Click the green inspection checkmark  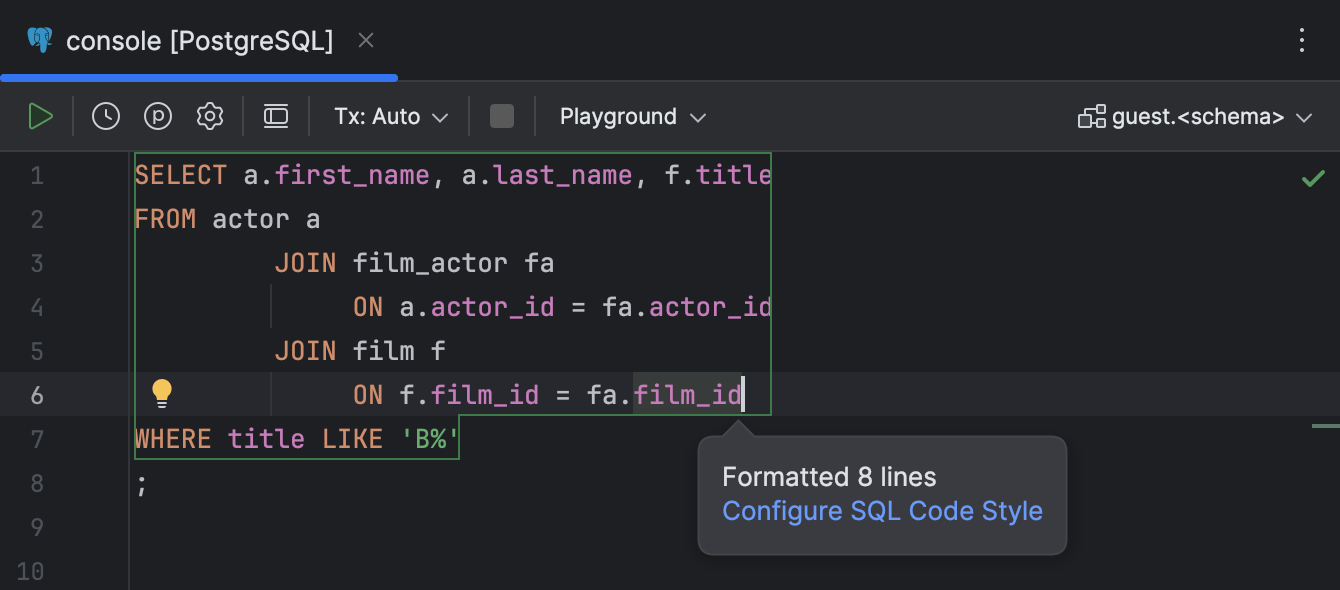(1312, 179)
